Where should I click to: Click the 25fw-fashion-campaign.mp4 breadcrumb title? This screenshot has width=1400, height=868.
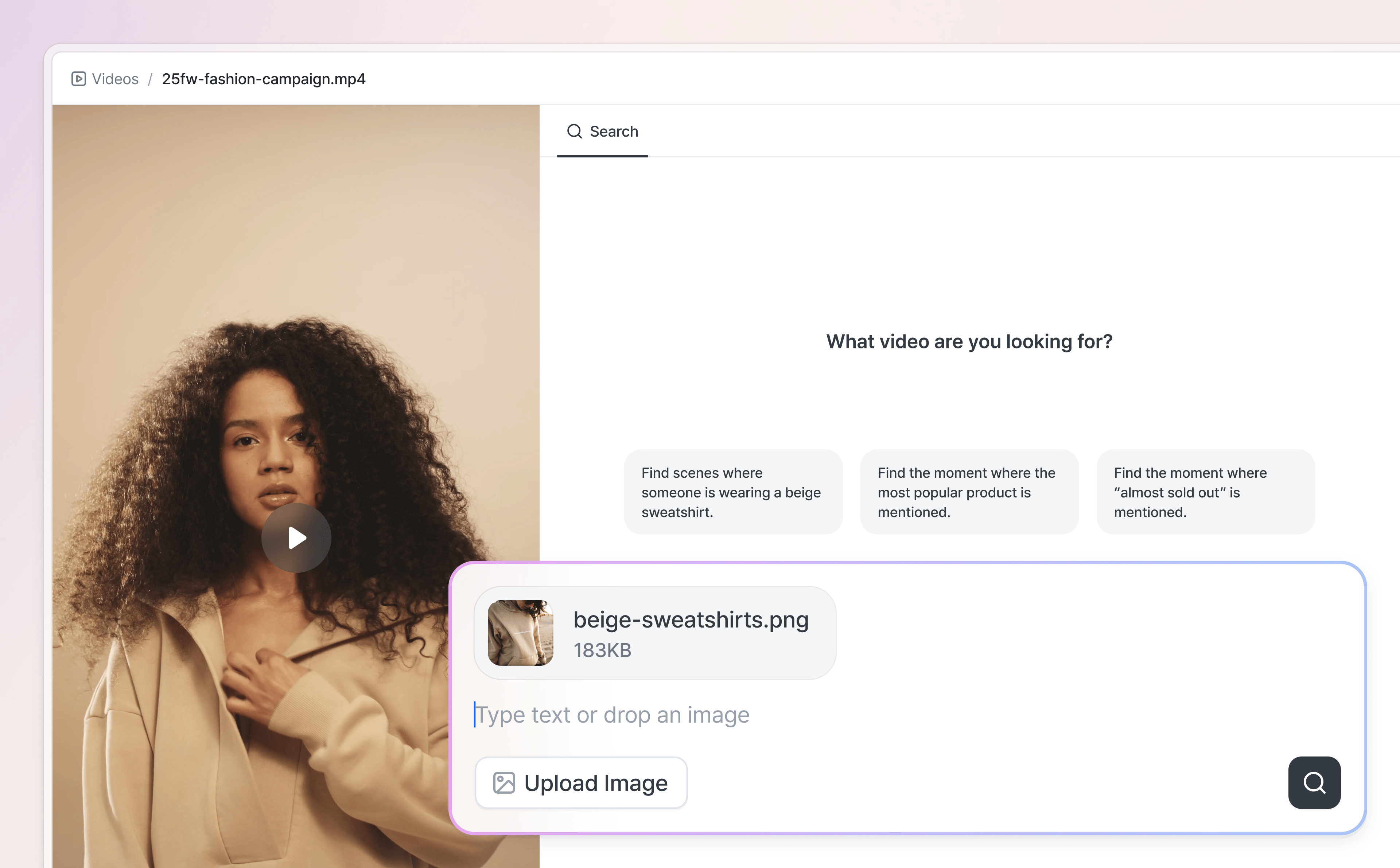point(264,79)
